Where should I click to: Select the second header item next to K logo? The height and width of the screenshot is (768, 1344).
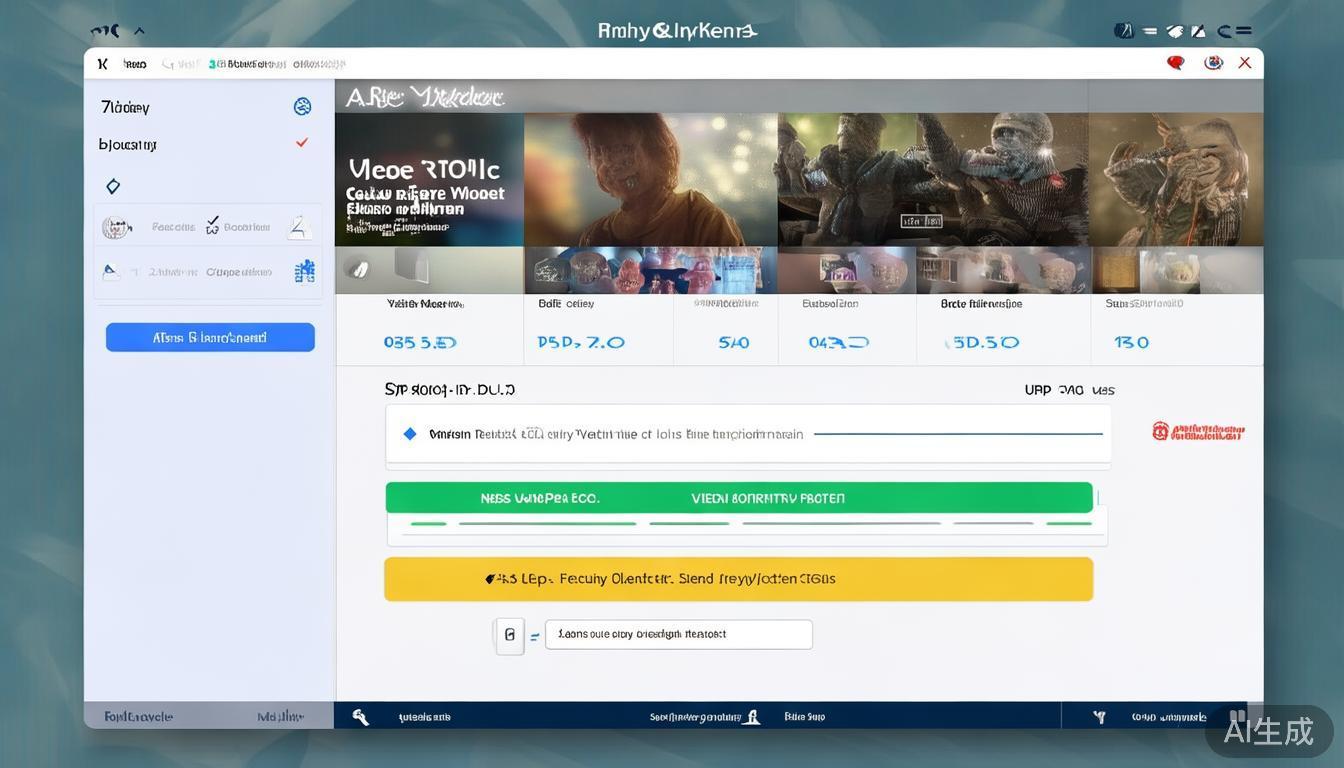click(135, 64)
